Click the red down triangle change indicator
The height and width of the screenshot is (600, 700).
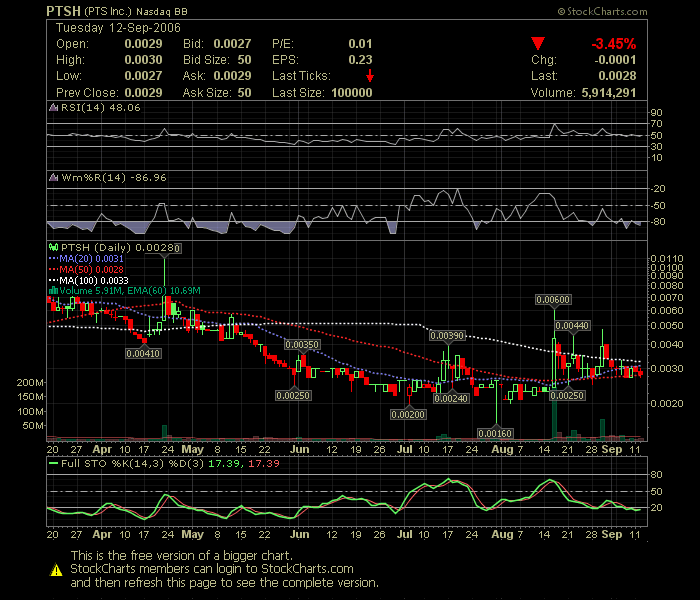[538, 45]
